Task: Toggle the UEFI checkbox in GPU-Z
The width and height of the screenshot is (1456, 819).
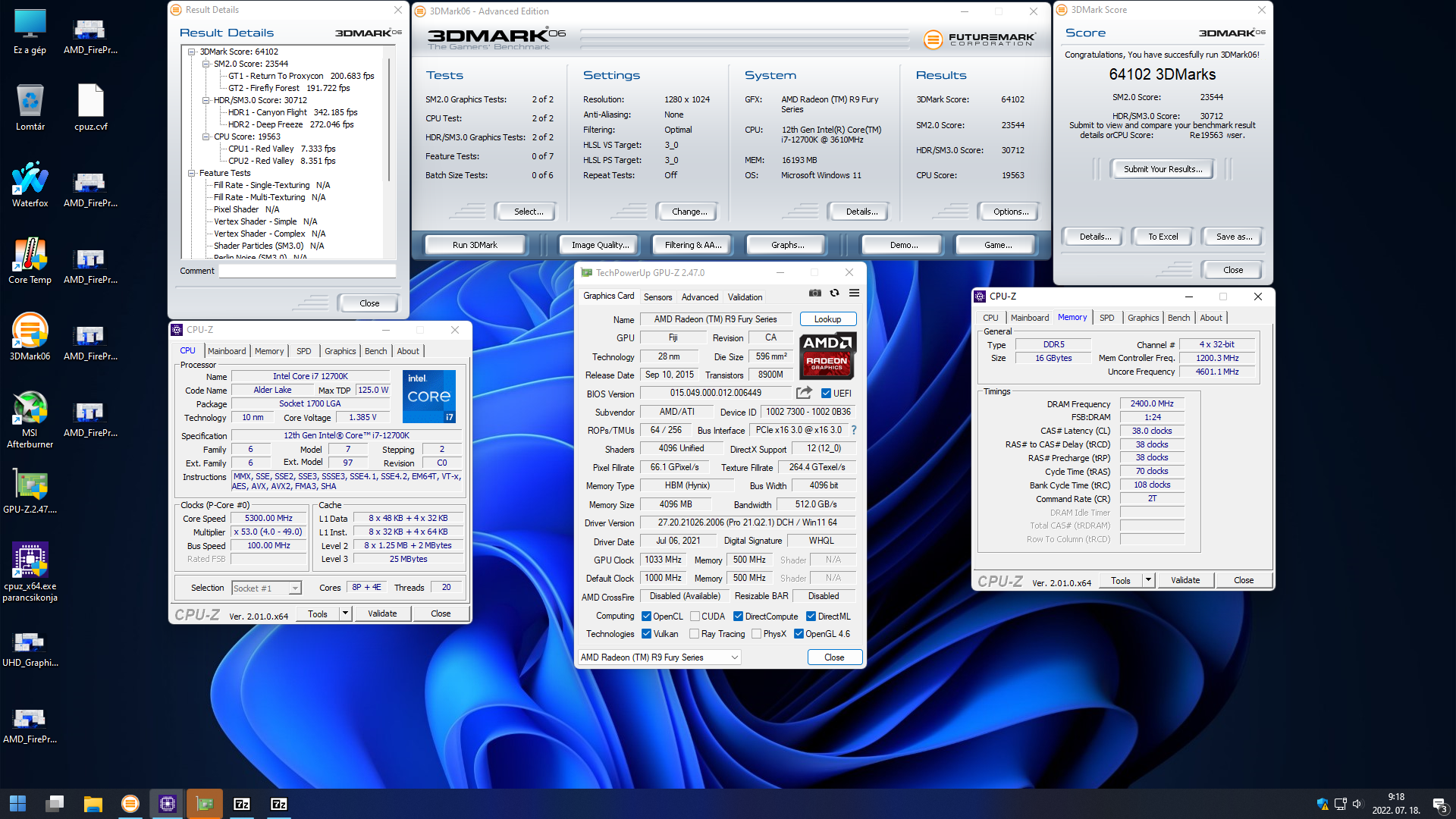Action: tap(826, 393)
